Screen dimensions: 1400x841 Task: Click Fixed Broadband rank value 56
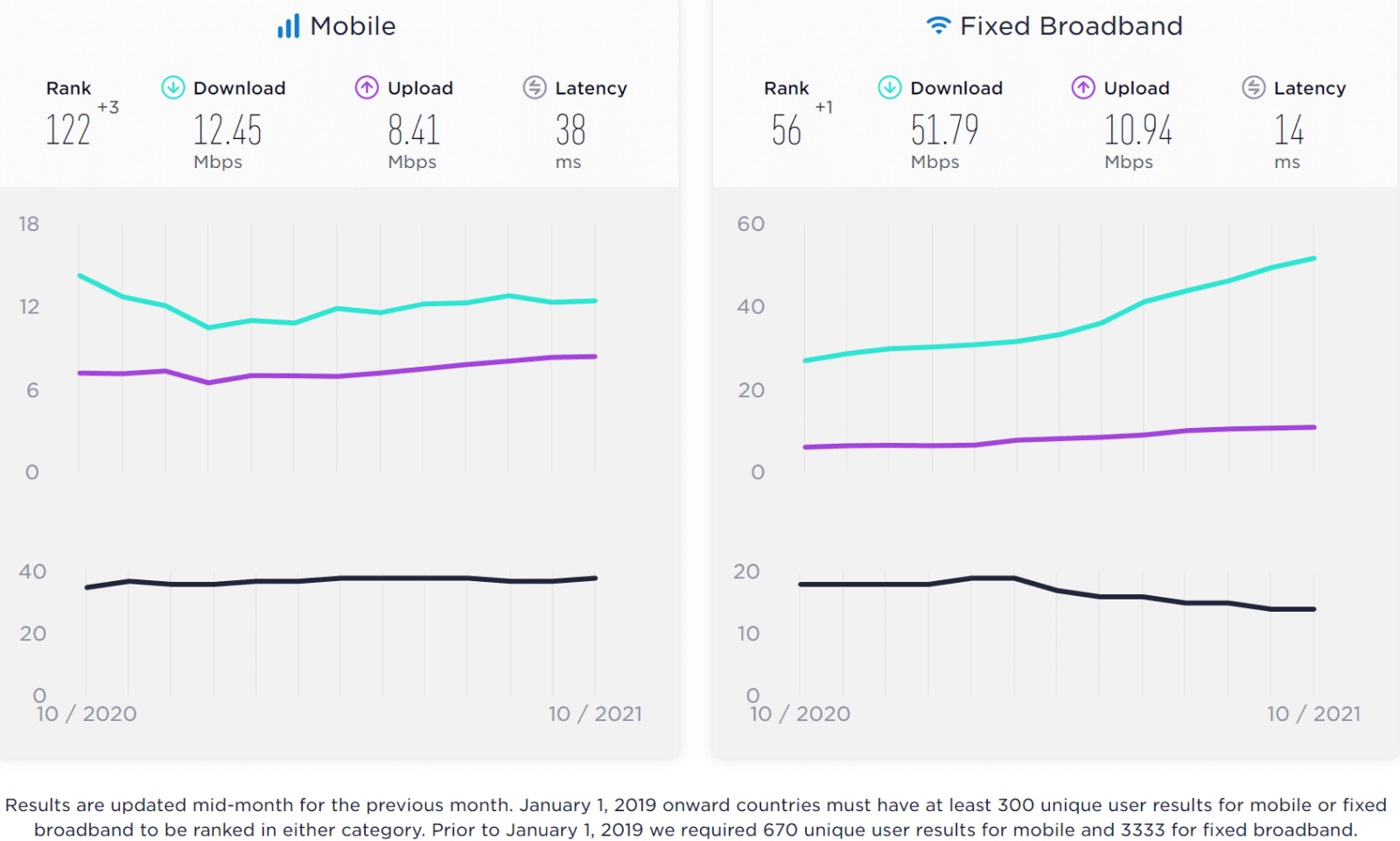click(x=787, y=130)
